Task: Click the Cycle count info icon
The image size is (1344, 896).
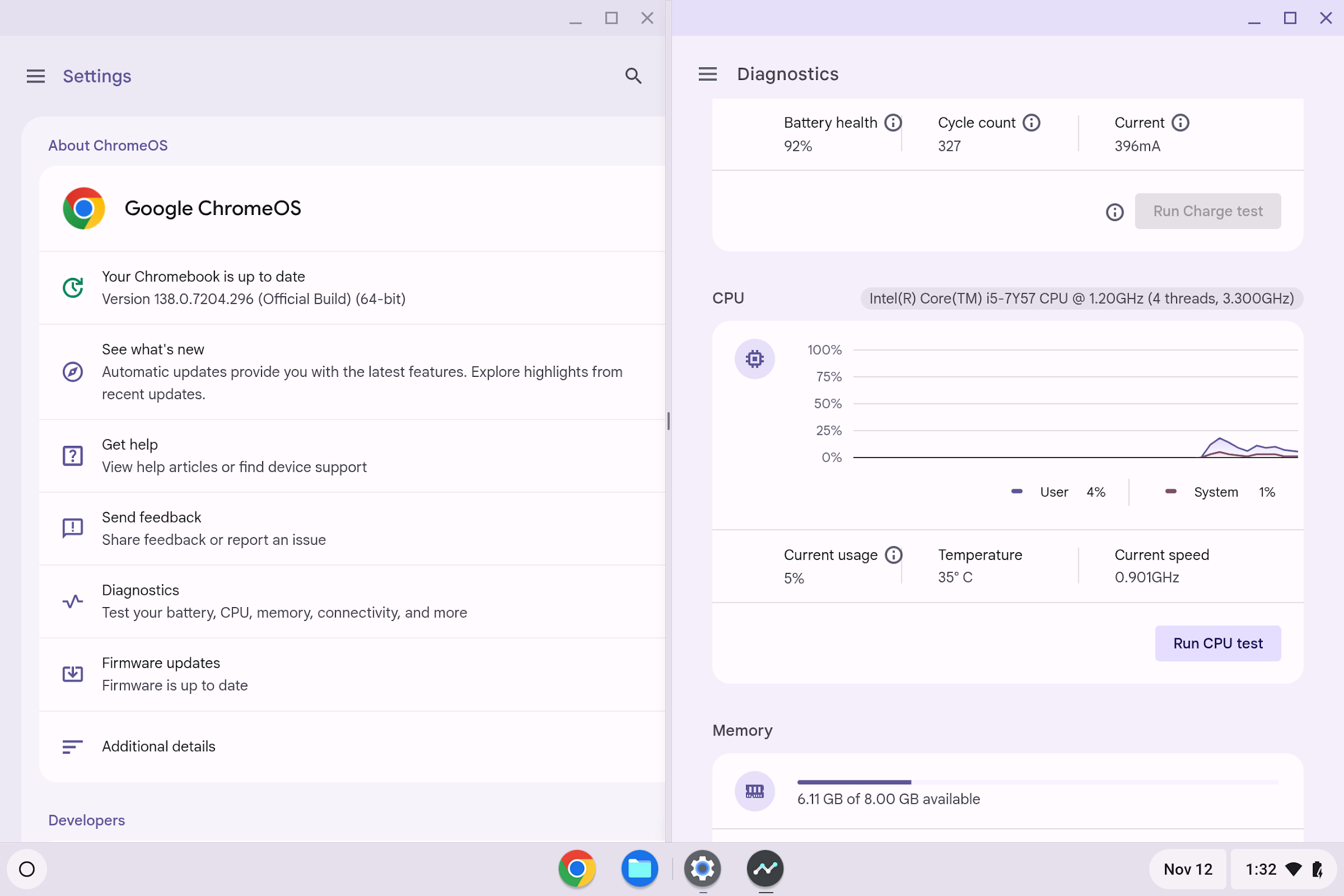Action: 1031,123
